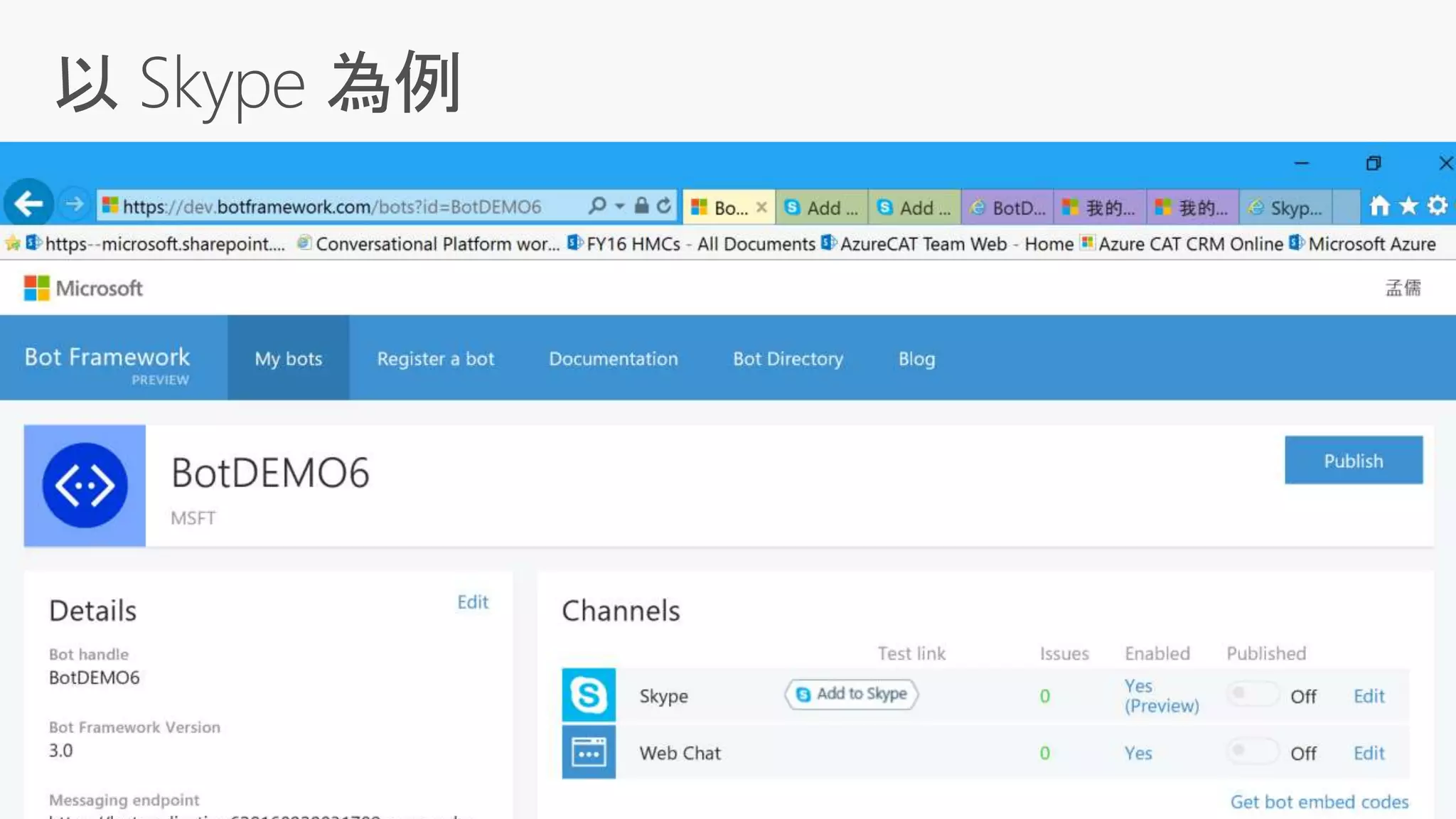1456x819 pixels.
Task: Click the browser back arrow button
Action: pos(28,205)
